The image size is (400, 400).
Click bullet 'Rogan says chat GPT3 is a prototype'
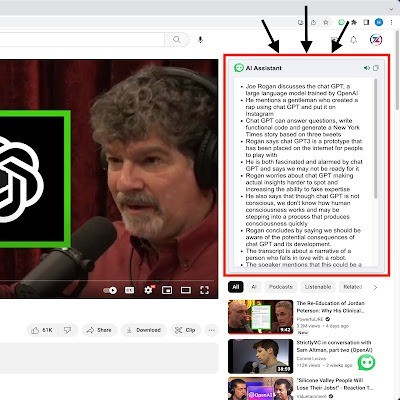point(304,148)
